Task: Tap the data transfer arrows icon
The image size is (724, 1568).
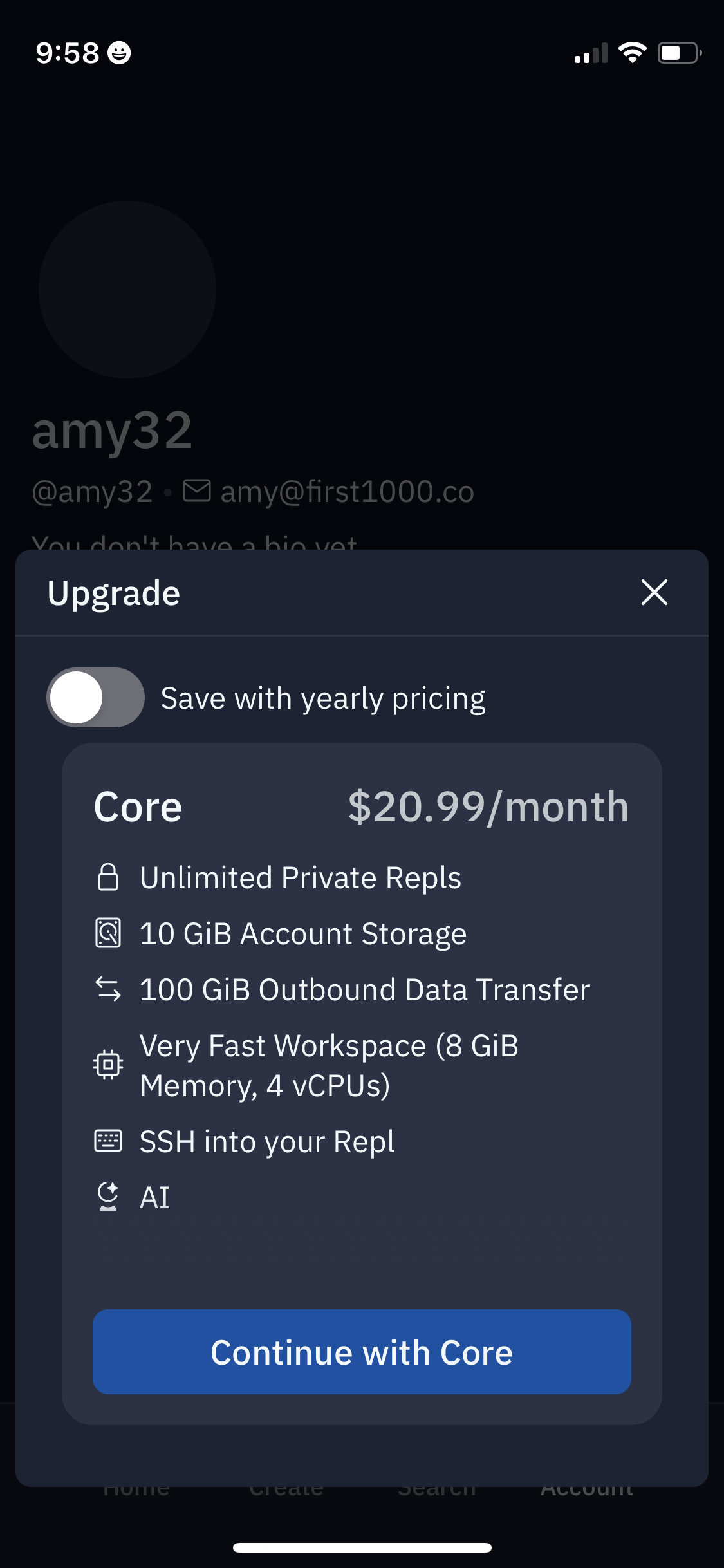Action: click(x=108, y=989)
